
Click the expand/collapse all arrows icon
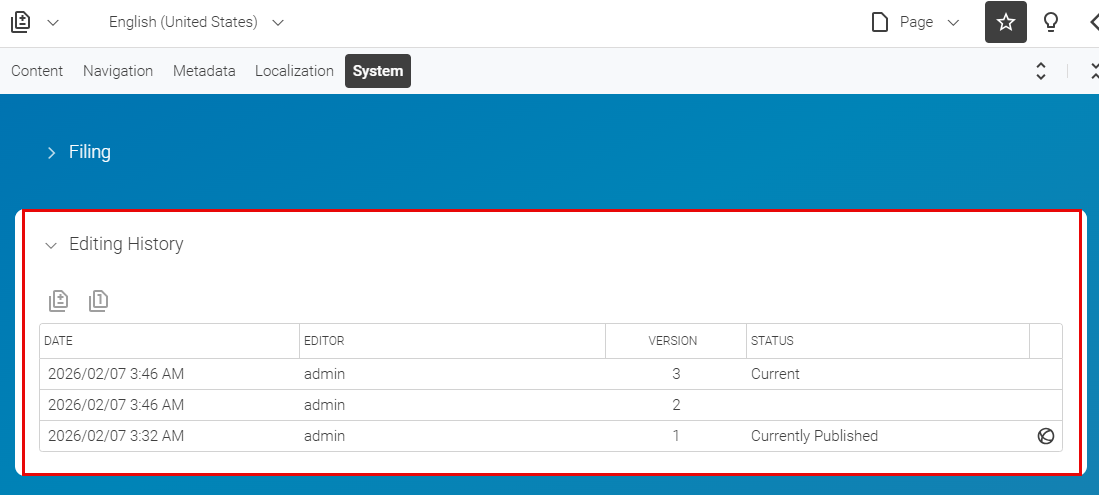coord(1040,71)
